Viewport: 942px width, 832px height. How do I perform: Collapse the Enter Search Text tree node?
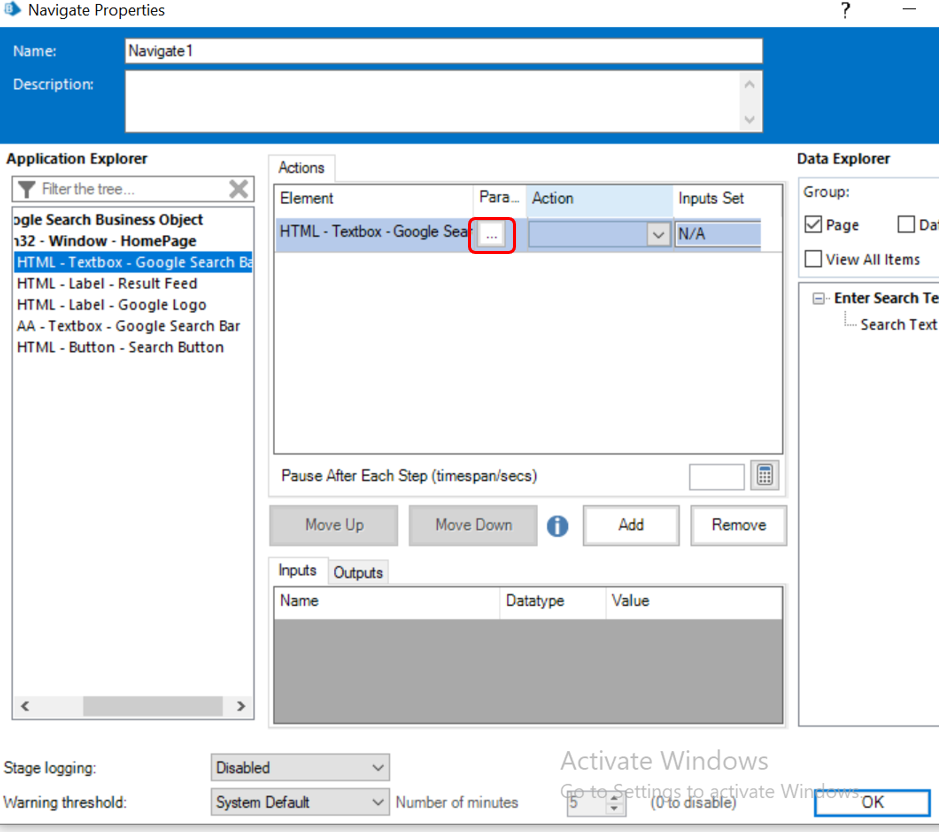click(x=818, y=299)
